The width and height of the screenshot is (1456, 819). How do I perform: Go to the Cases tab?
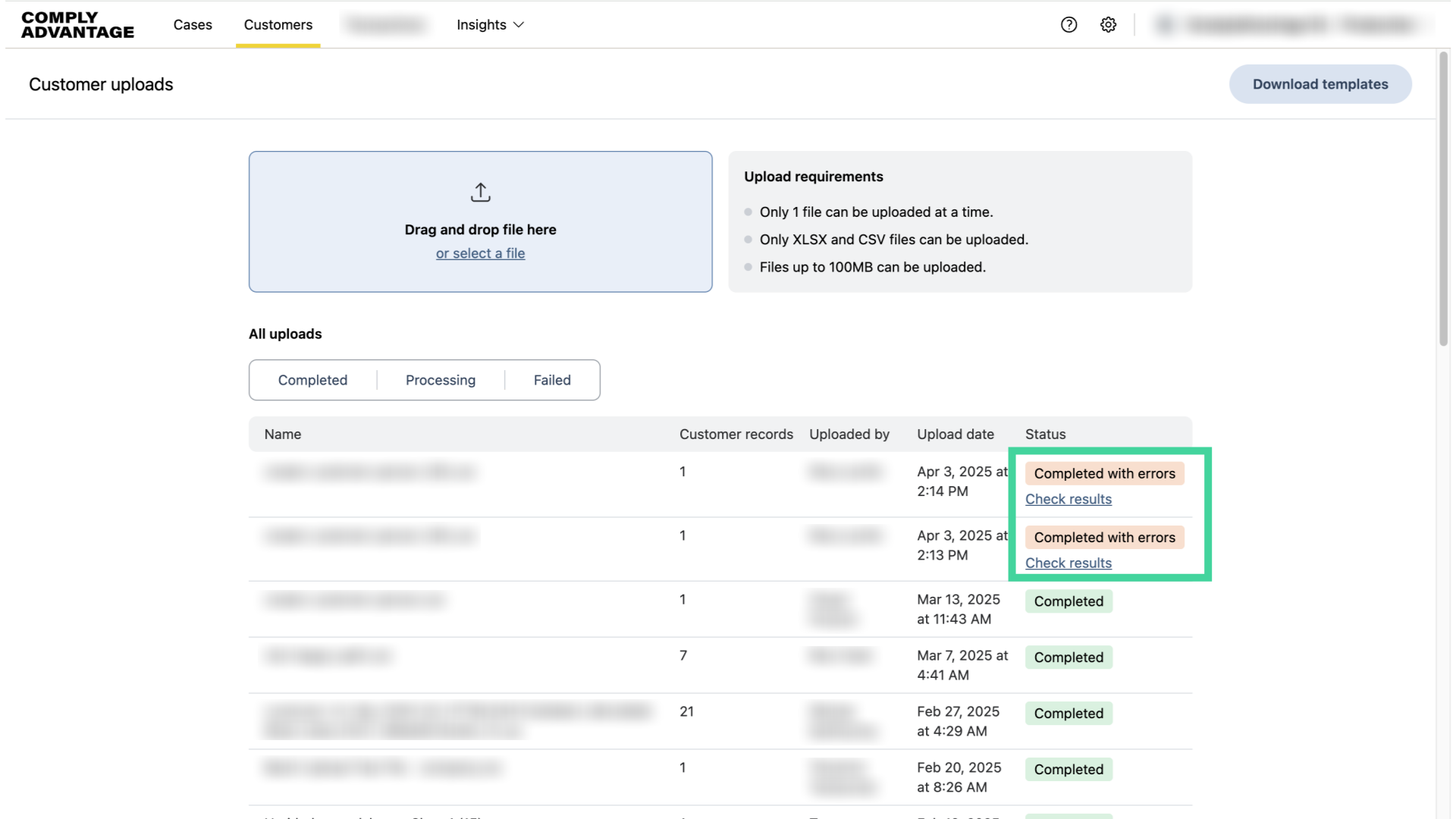193,25
